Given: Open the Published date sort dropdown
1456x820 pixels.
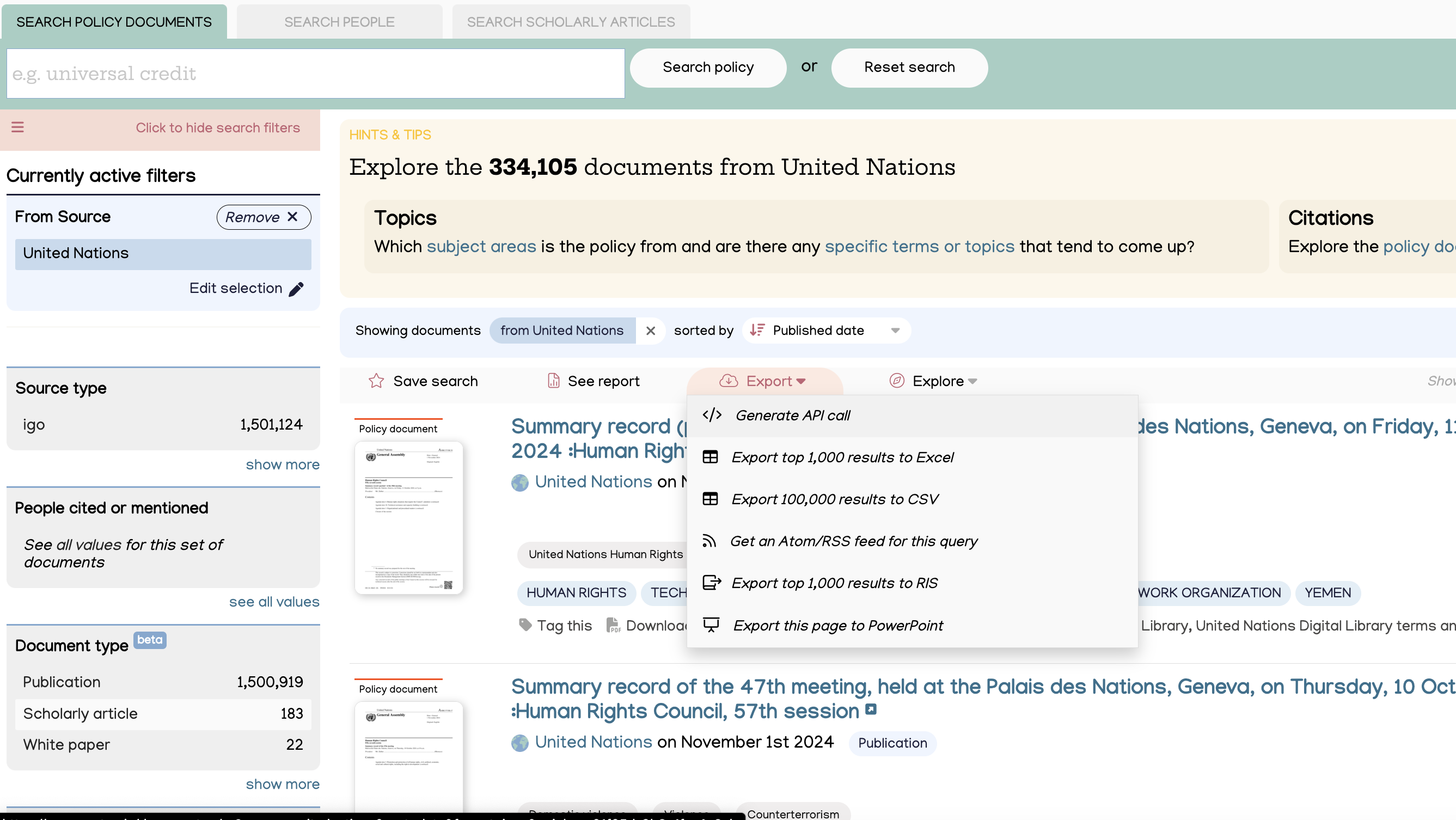Looking at the screenshot, I should tap(825, 331).
